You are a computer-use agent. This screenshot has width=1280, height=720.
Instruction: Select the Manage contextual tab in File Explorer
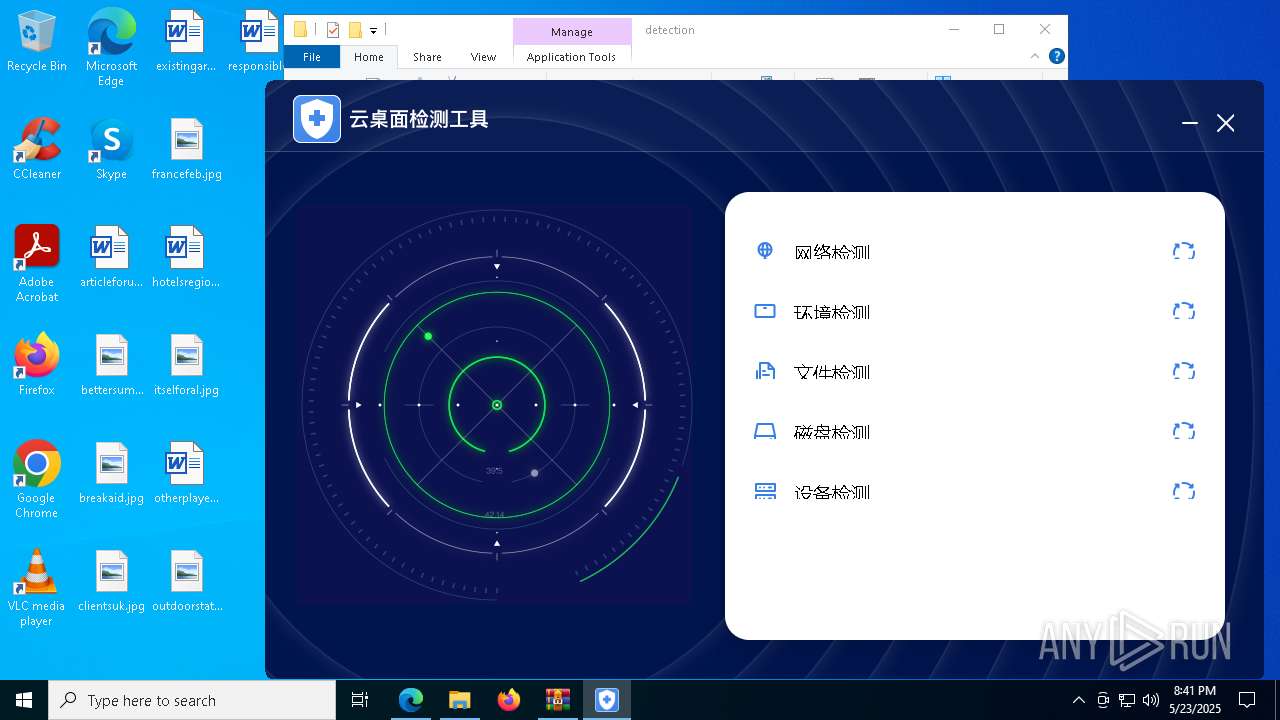pos(572,32)
